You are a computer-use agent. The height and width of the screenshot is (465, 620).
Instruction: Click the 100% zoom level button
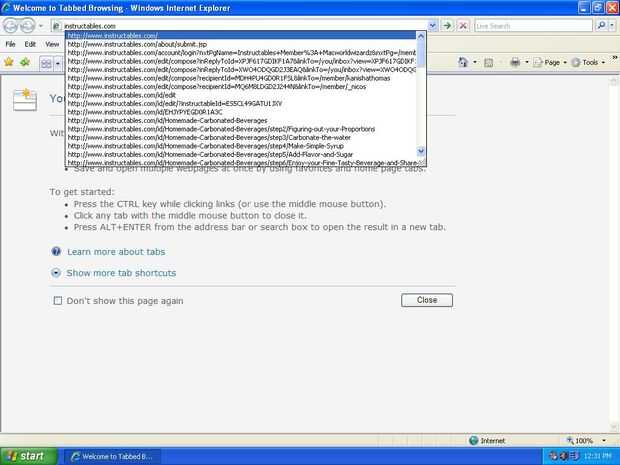tap(580, 440)
